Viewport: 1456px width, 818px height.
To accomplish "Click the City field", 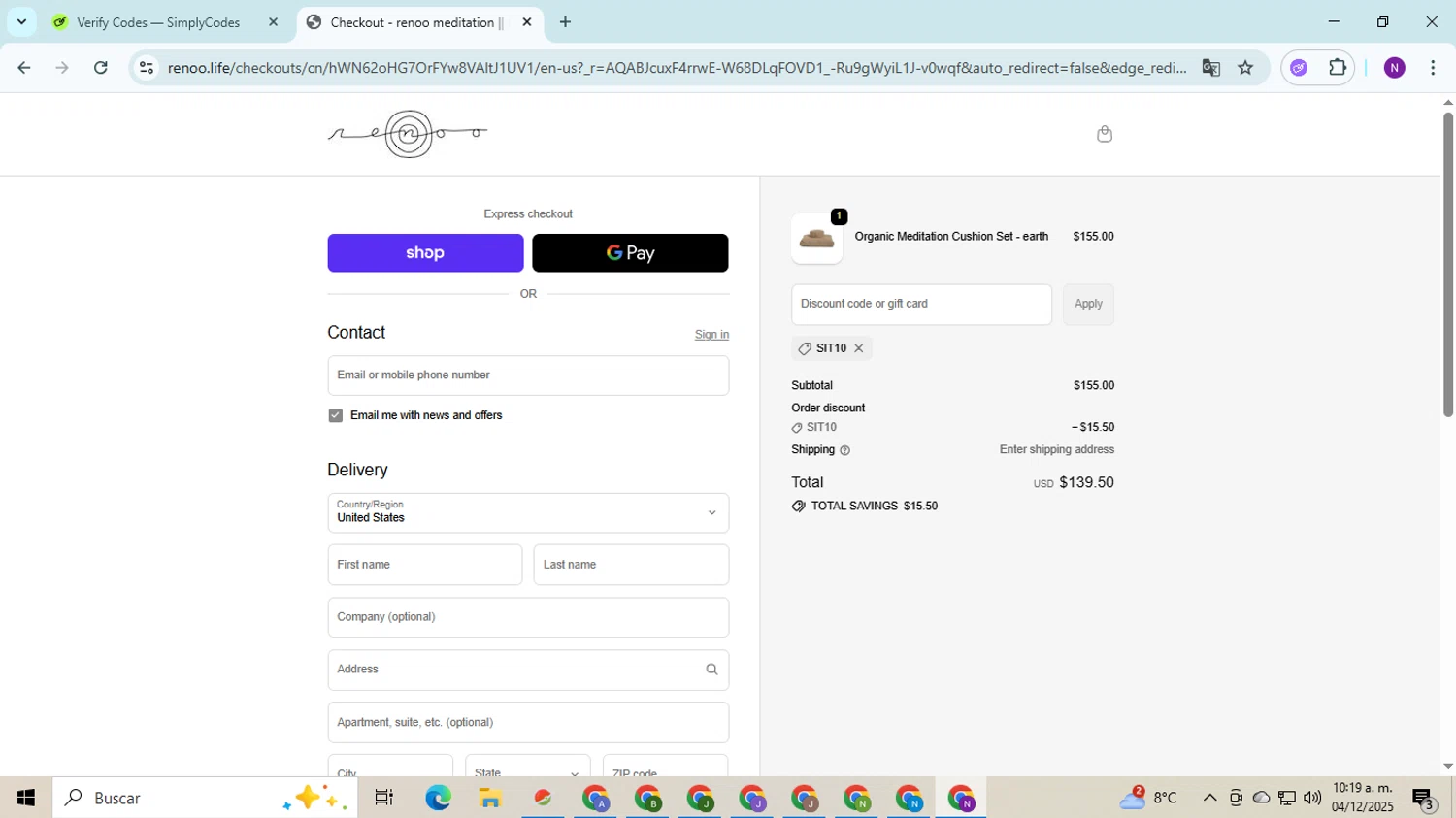I will [x=390, y=766].
